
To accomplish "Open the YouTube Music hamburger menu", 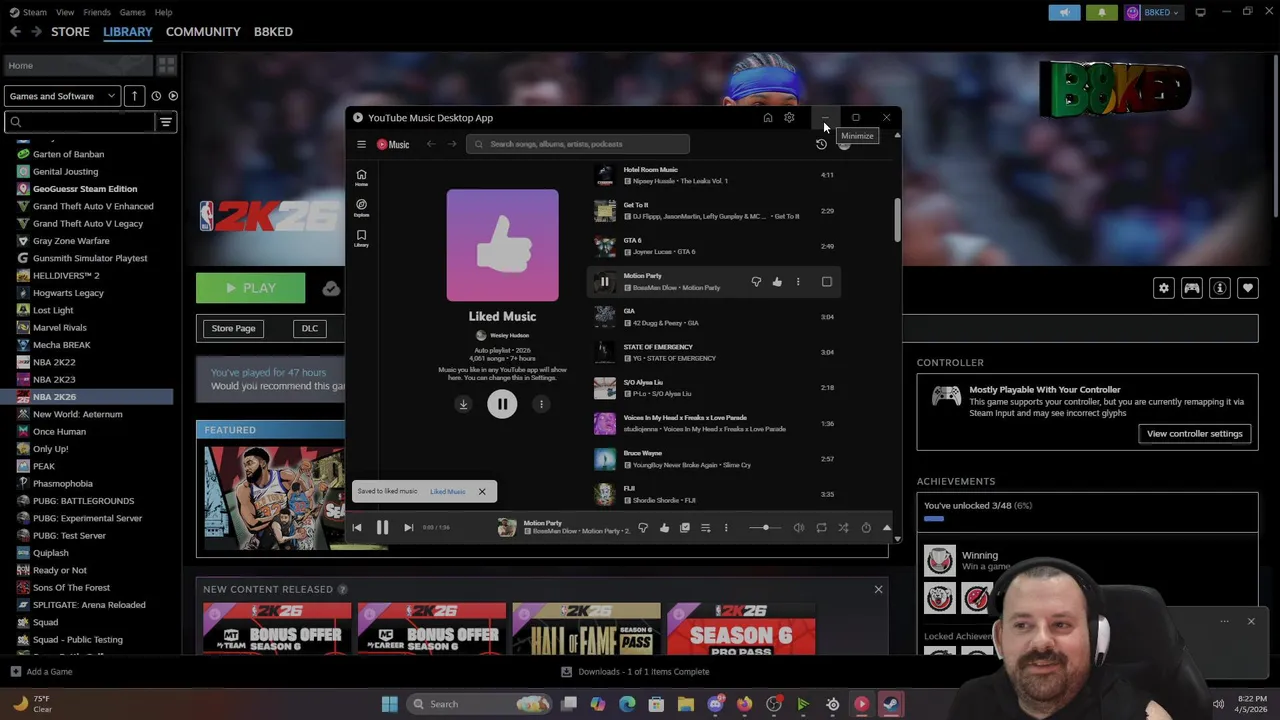I will [x=361, y=144].
